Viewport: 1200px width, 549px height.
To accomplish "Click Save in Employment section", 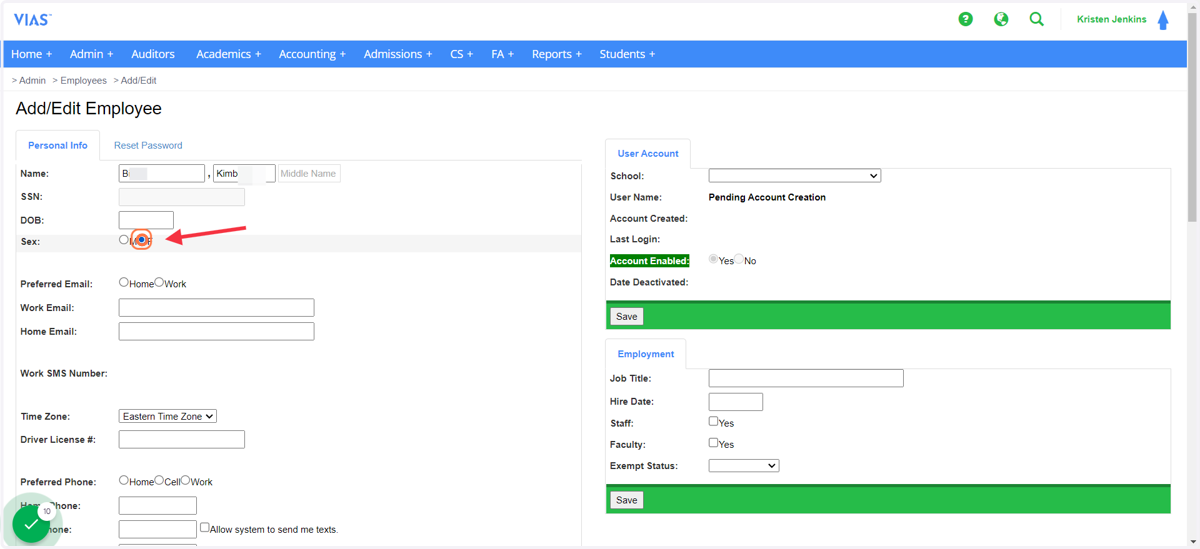I will click(x=627, y=500).
